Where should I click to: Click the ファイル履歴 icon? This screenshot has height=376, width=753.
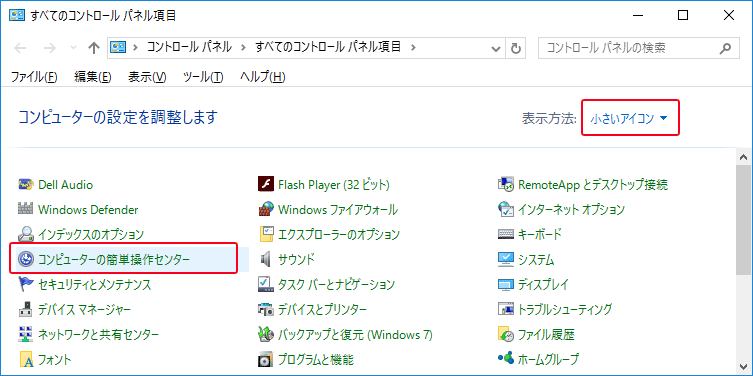(506, 334)
